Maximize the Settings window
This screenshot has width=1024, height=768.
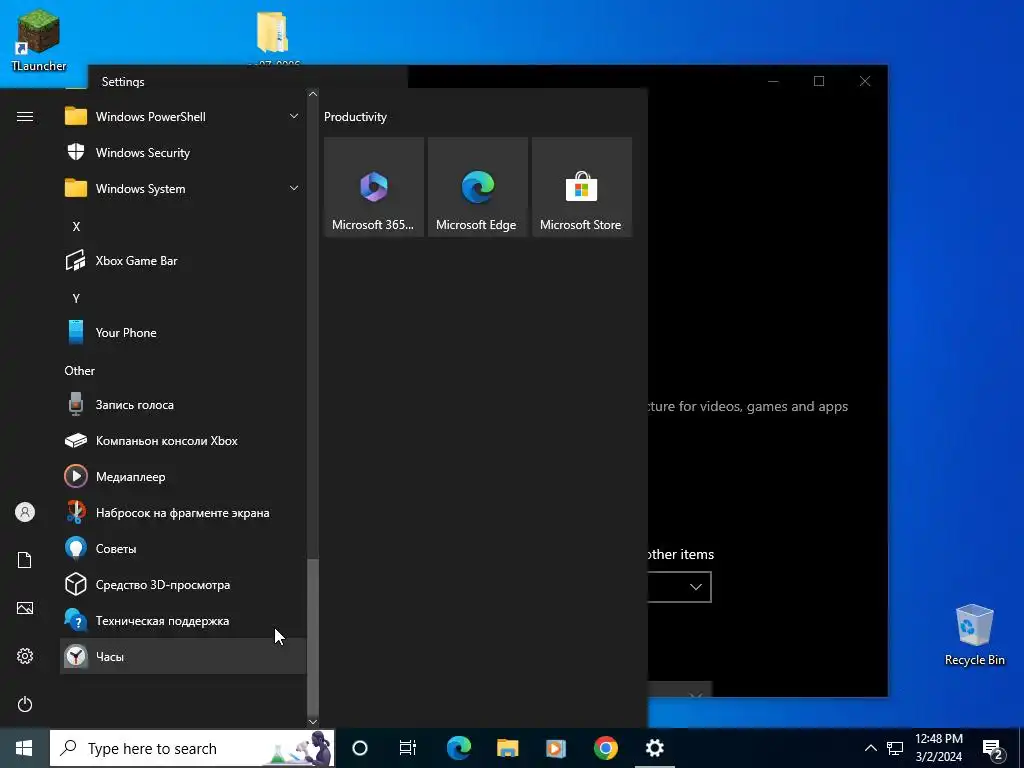(819, 81)
